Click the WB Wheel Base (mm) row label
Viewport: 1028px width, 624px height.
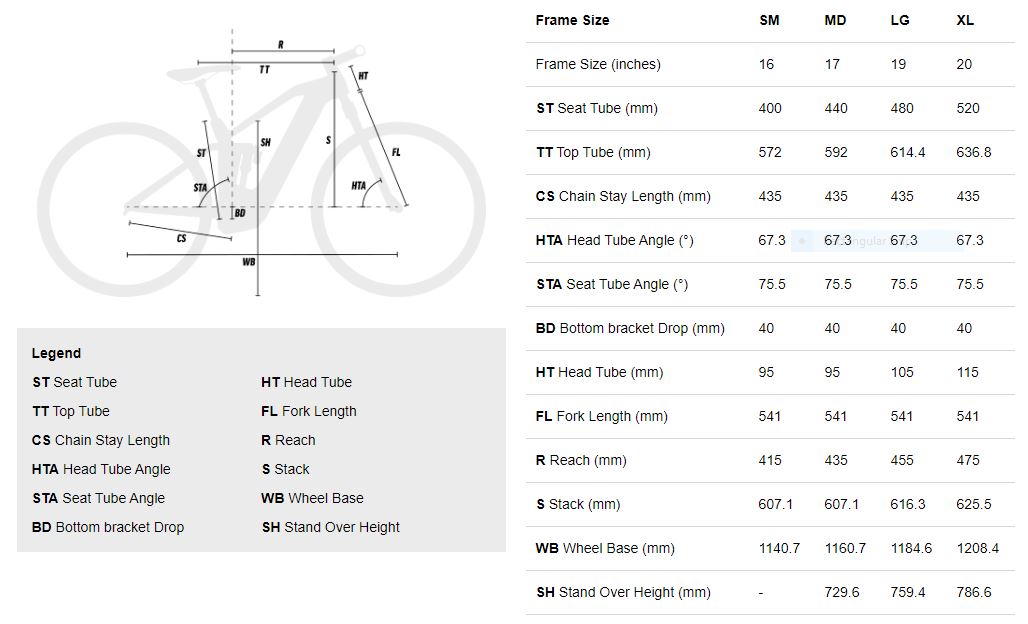[605, 548]
